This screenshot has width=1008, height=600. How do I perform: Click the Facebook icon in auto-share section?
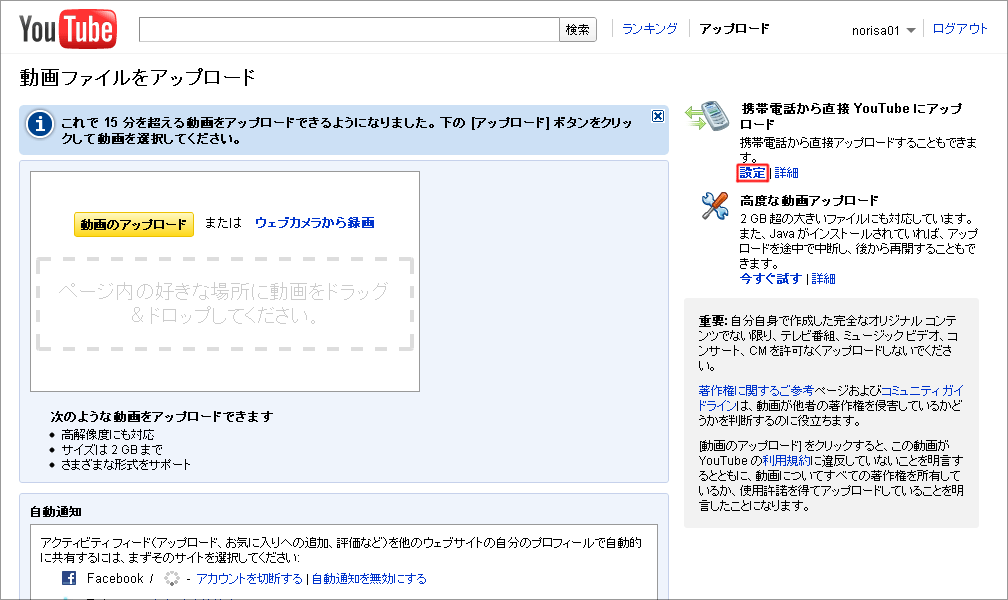click(x=69, y=578)
